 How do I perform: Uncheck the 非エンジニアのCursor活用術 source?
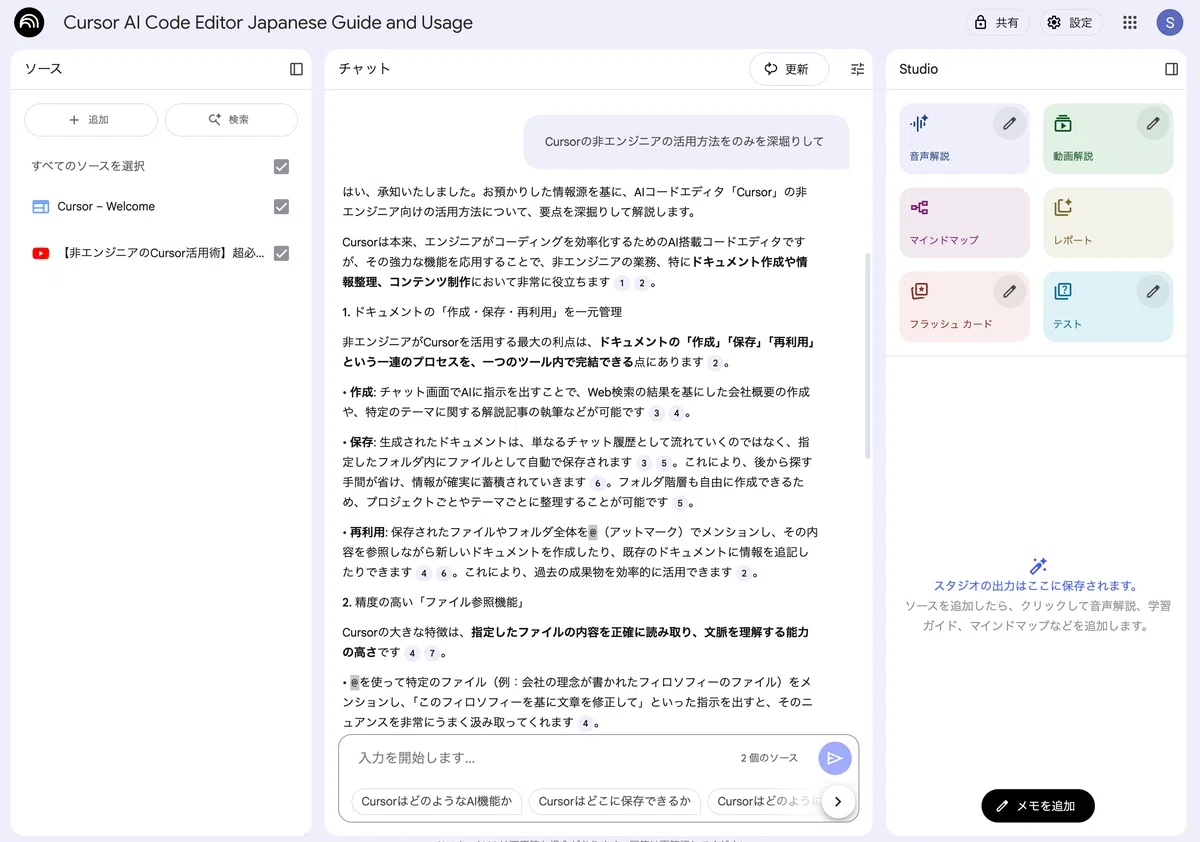pos(281,253)
